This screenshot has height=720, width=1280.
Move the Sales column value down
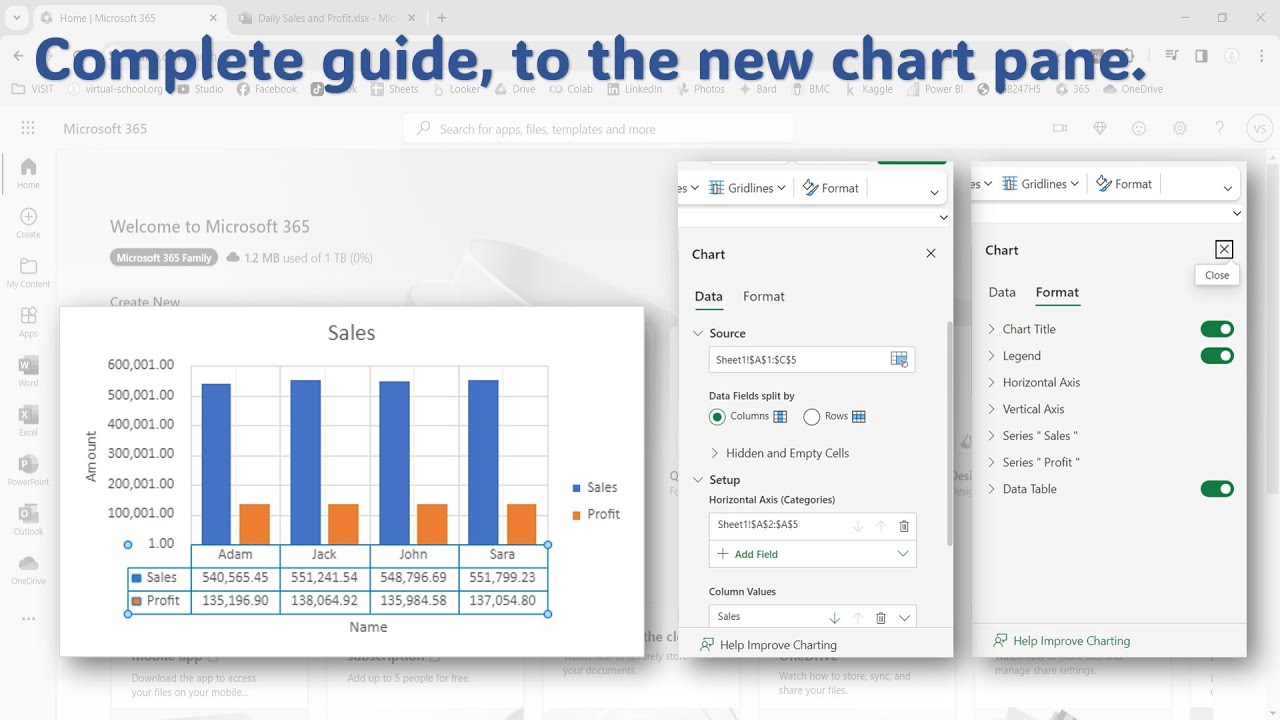pos(834,618)
